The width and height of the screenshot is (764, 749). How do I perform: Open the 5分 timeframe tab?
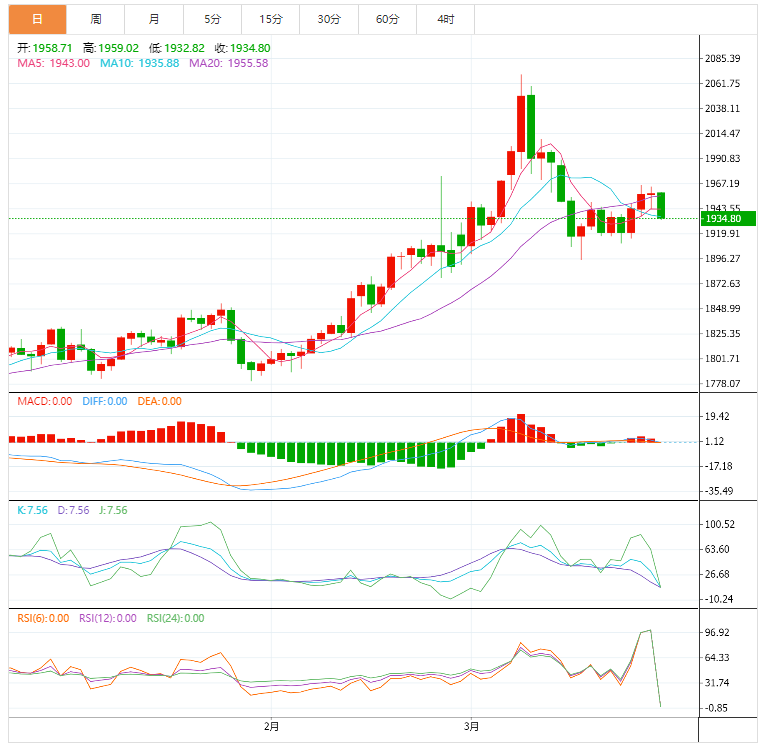[212, 19]
